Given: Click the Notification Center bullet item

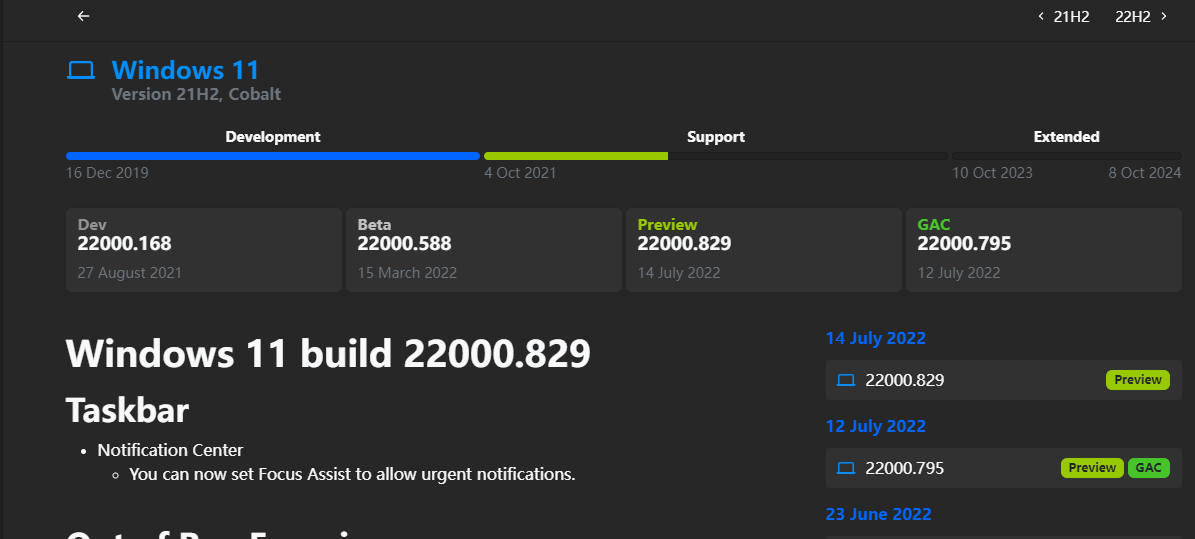Looking at the screenshot, I should click(170, 451).
